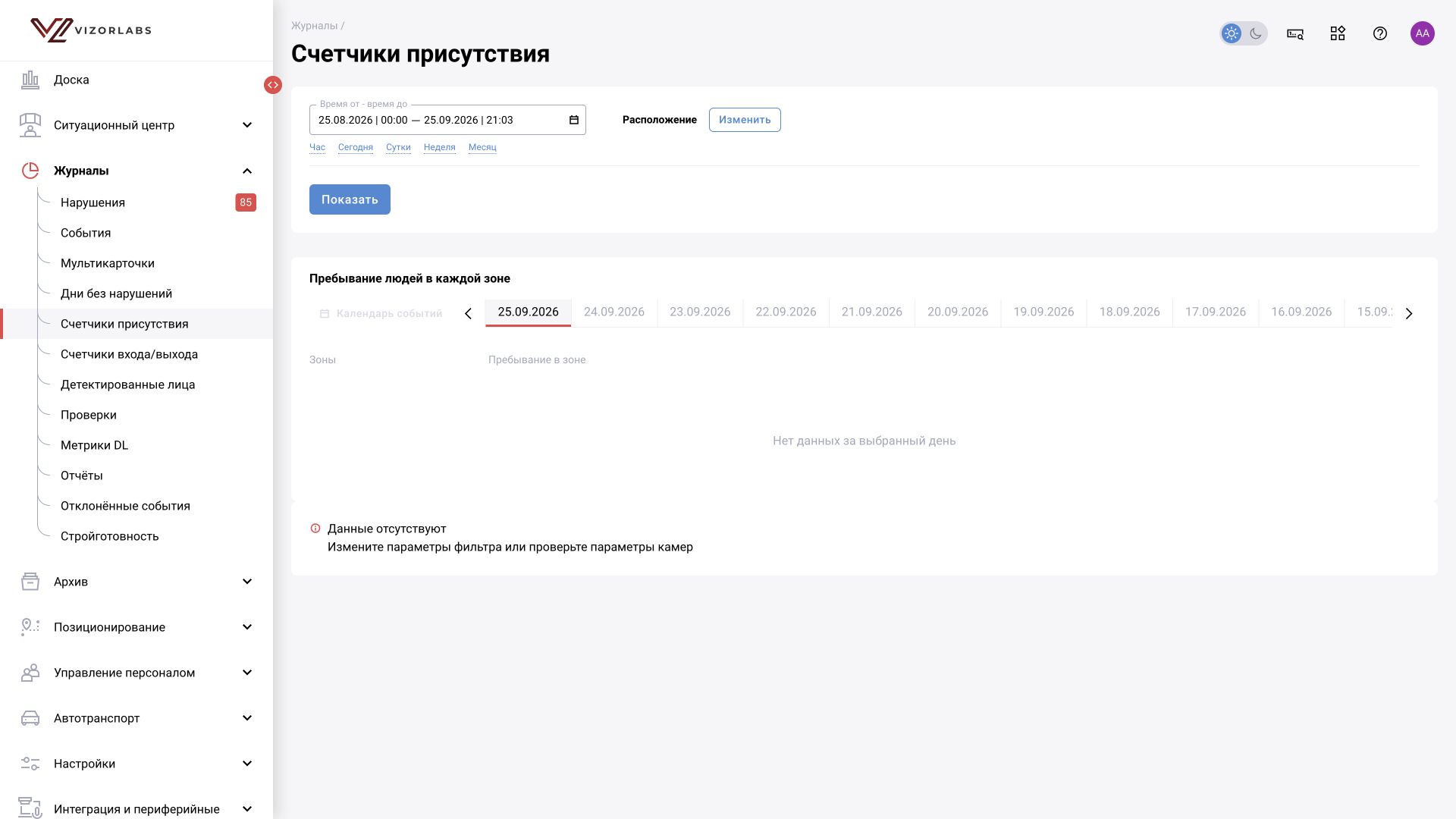Click the Ситуационный центр sidebar icon
Viewport: 1456px width, 819px height.
tap(30, 125)
